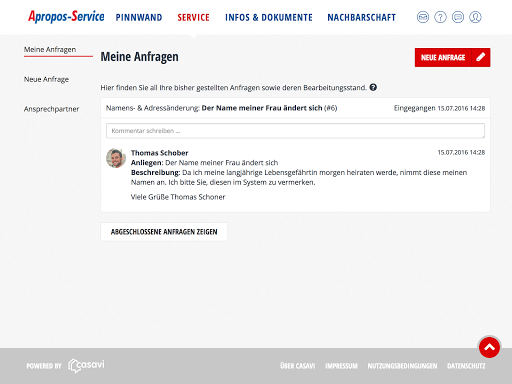The image size is (512, 384).
Task: Open the mail inbox icon
Action: (x=423, y=17)
